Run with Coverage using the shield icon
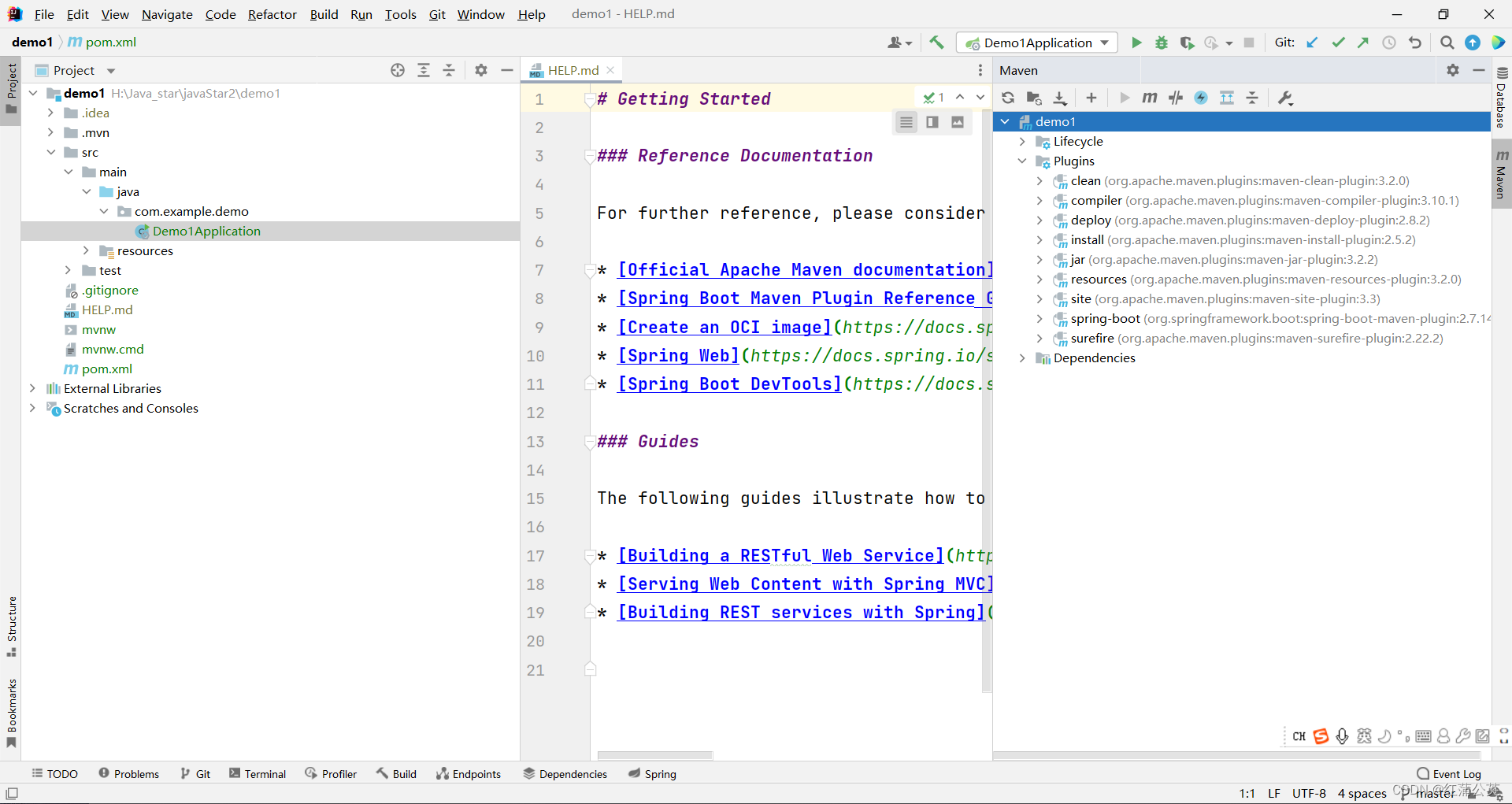This screenshot has width=1512, height=804. [1187, 43]
